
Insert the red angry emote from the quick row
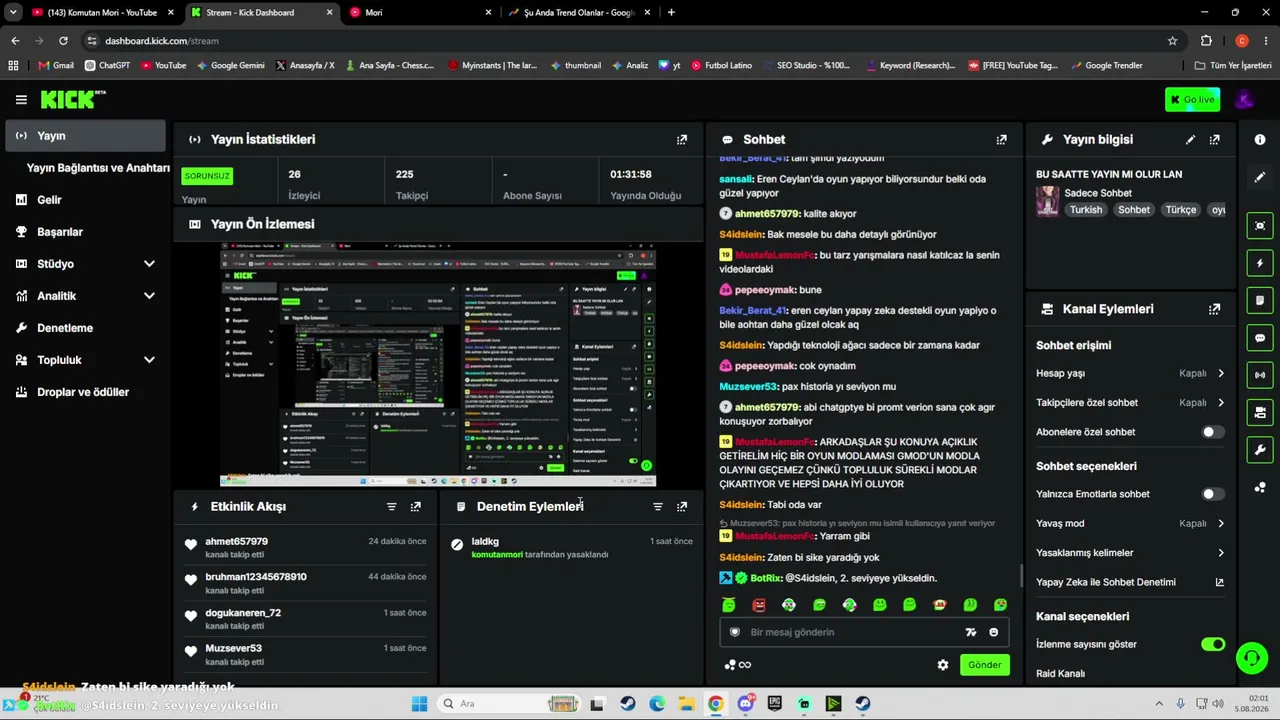(x=759, y=605)
